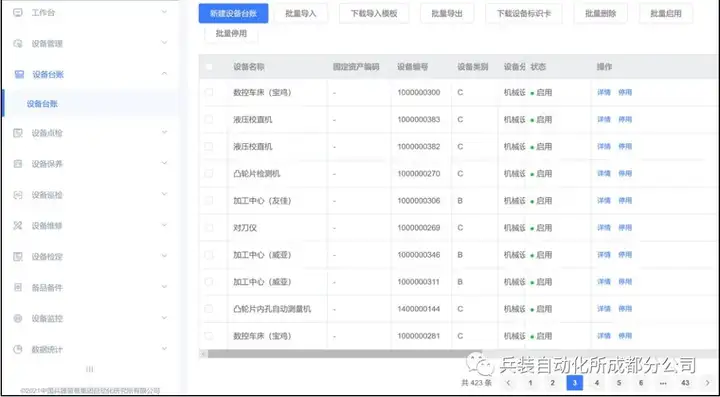Expand the 设备点检 menu chevron

[x=164, y=132]
